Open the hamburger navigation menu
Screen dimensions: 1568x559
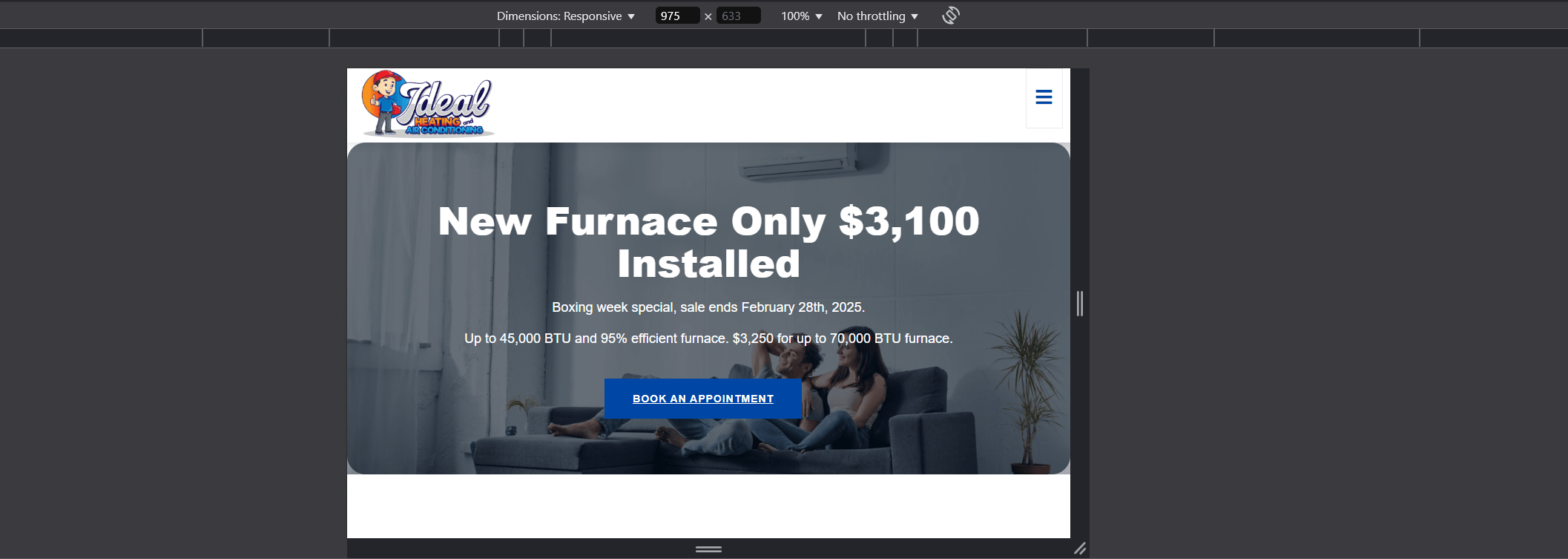[x=1044, y=97]
